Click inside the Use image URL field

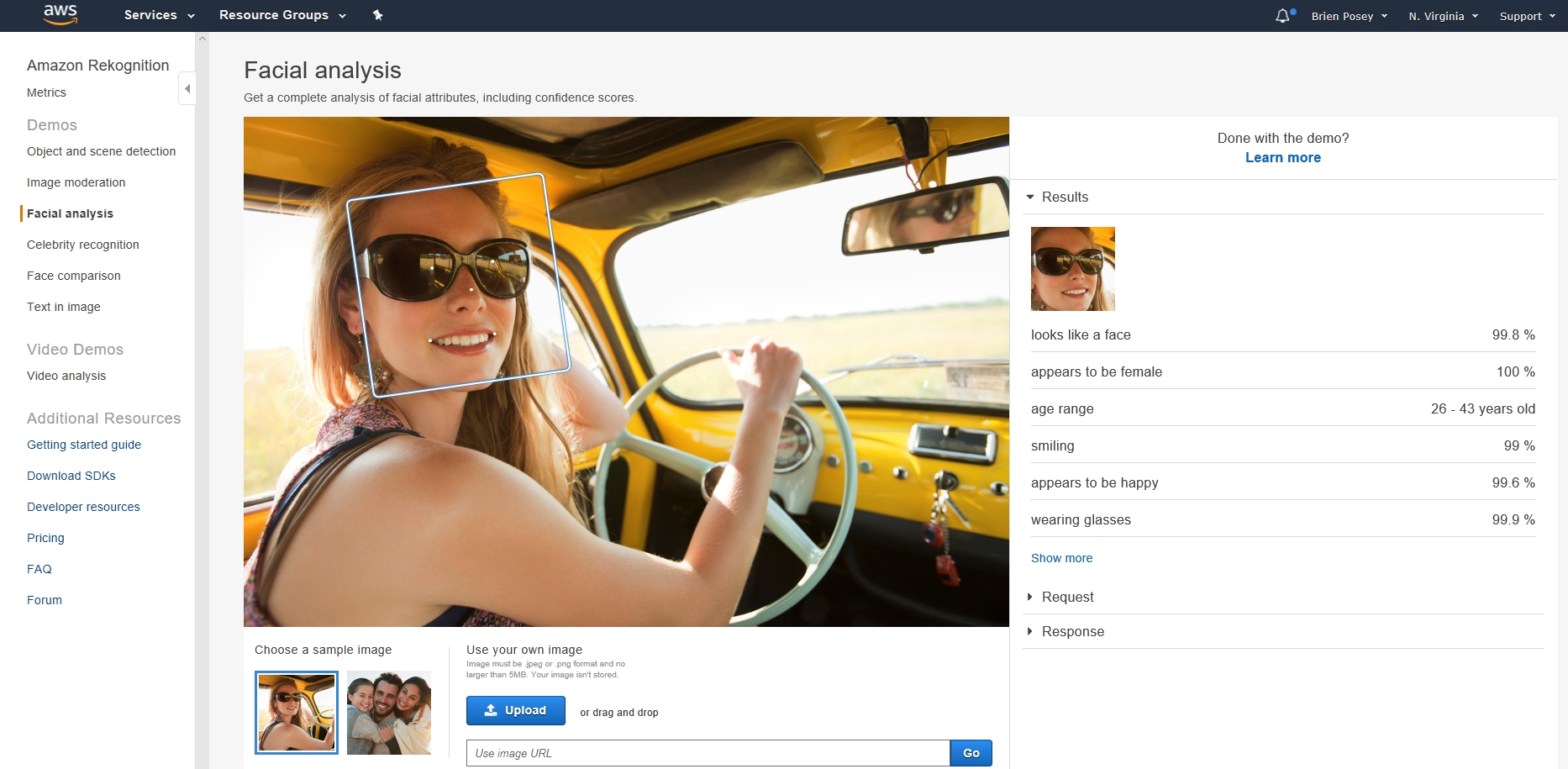tap(706, 753)
